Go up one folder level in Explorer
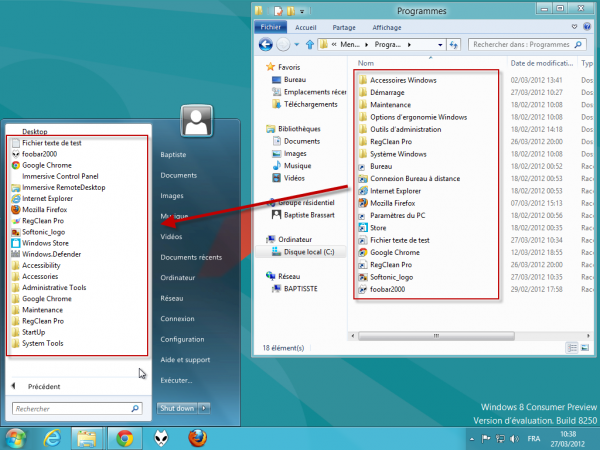 [310, 45]
